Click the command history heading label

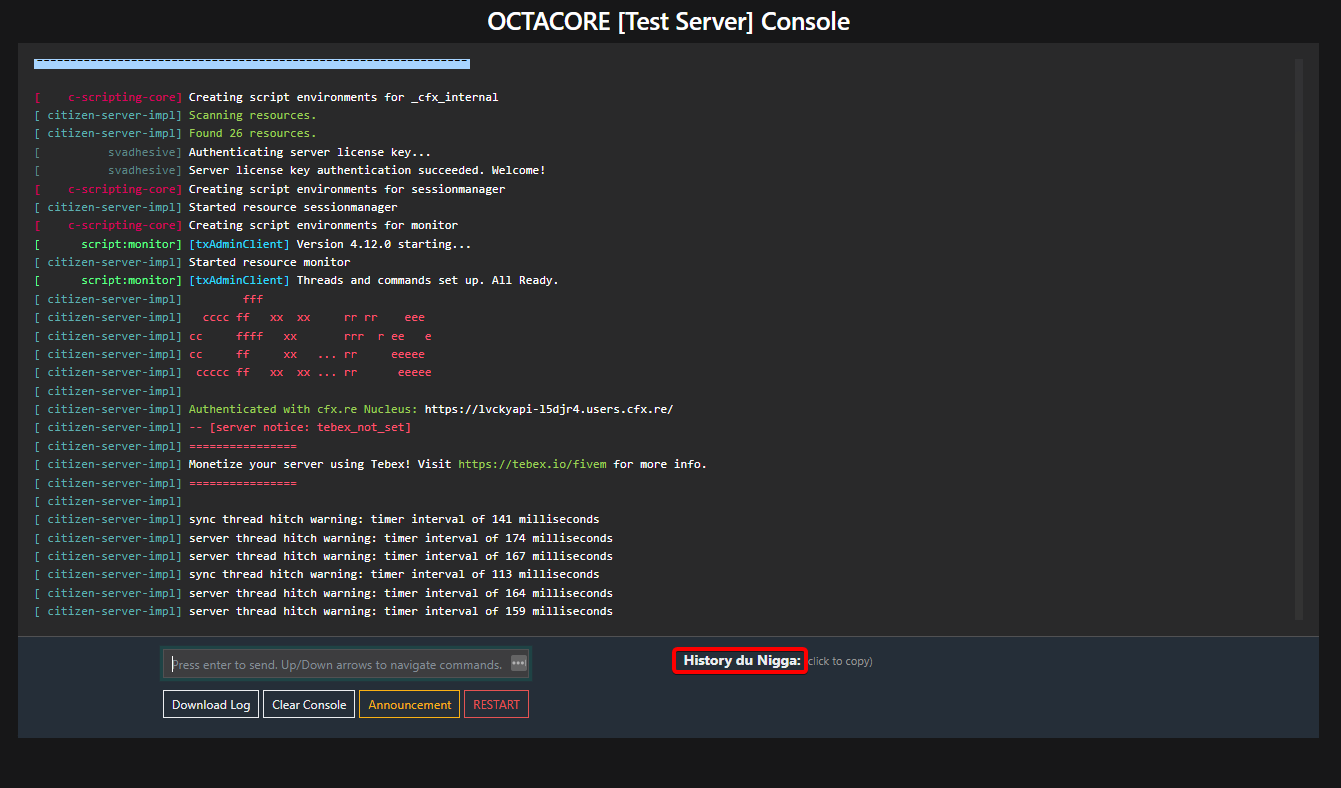coord(740,661)
